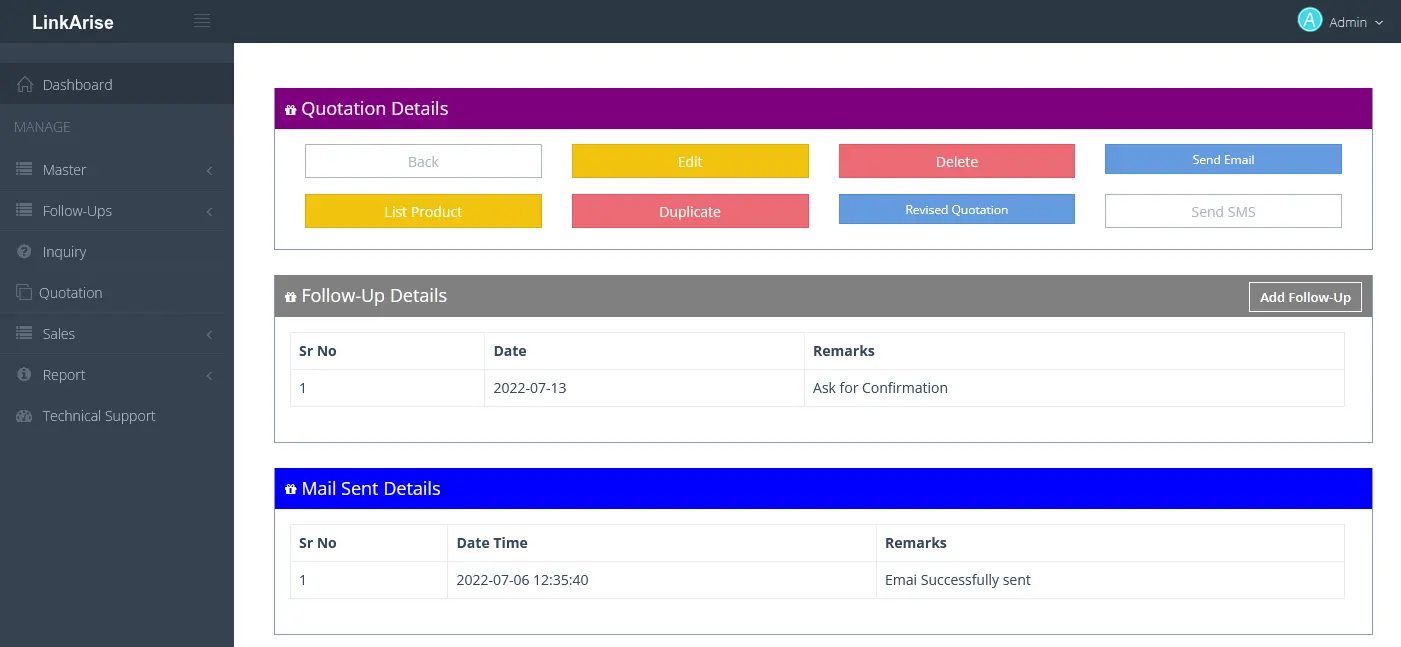
Task: Expand the Follow-Ups submenu arrow
Action: point(209,212)
